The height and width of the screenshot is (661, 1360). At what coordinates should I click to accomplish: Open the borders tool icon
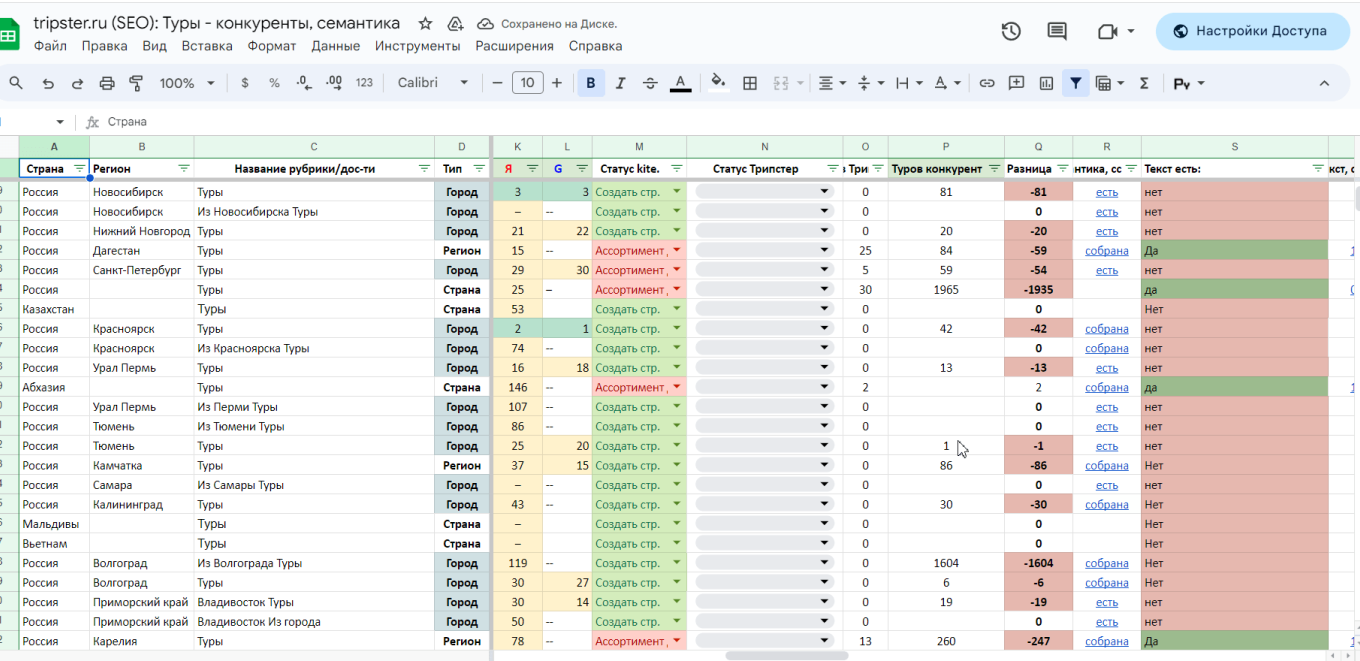coord(750,83)
